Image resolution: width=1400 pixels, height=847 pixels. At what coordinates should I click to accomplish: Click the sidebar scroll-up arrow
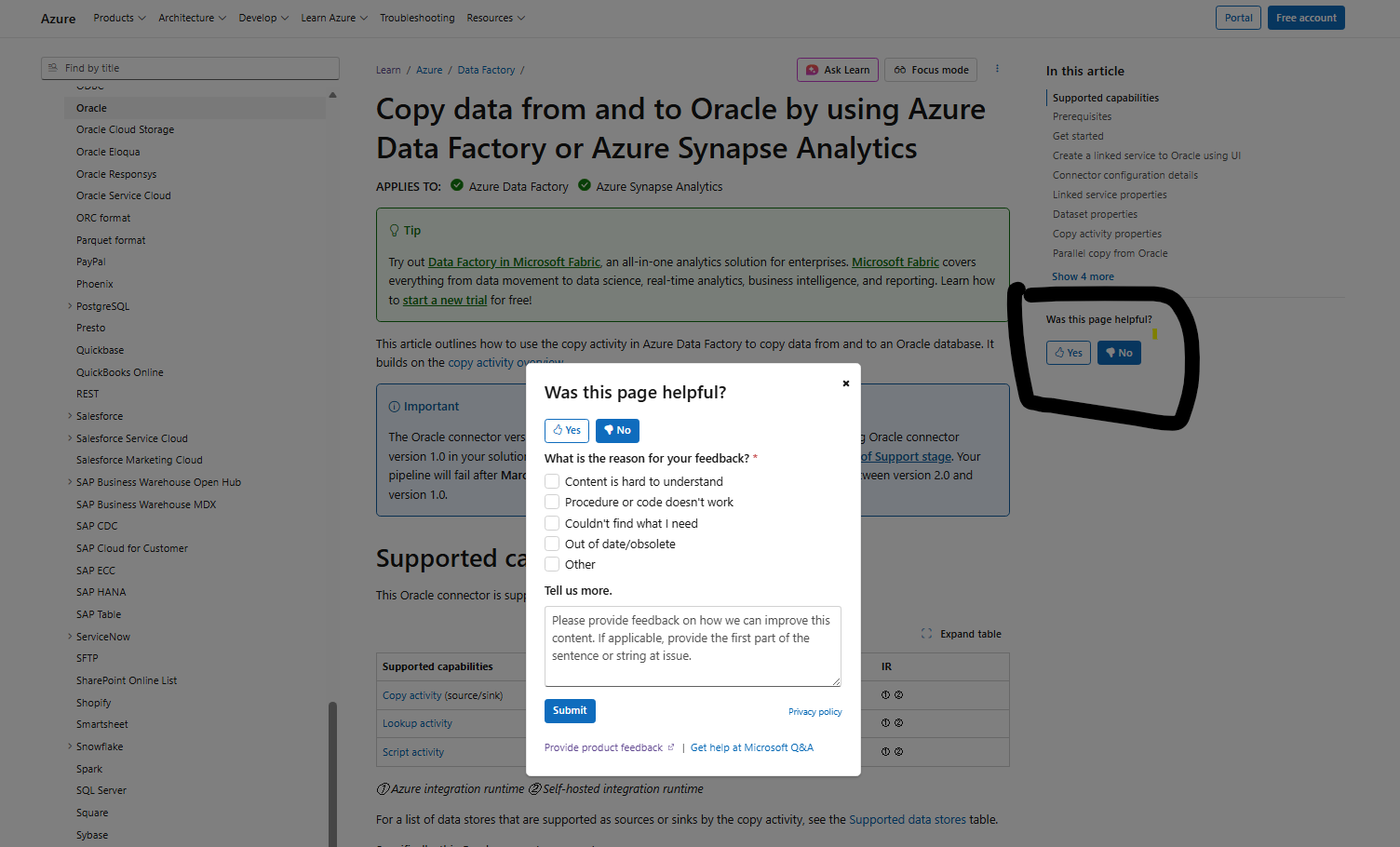coord(332,95)
